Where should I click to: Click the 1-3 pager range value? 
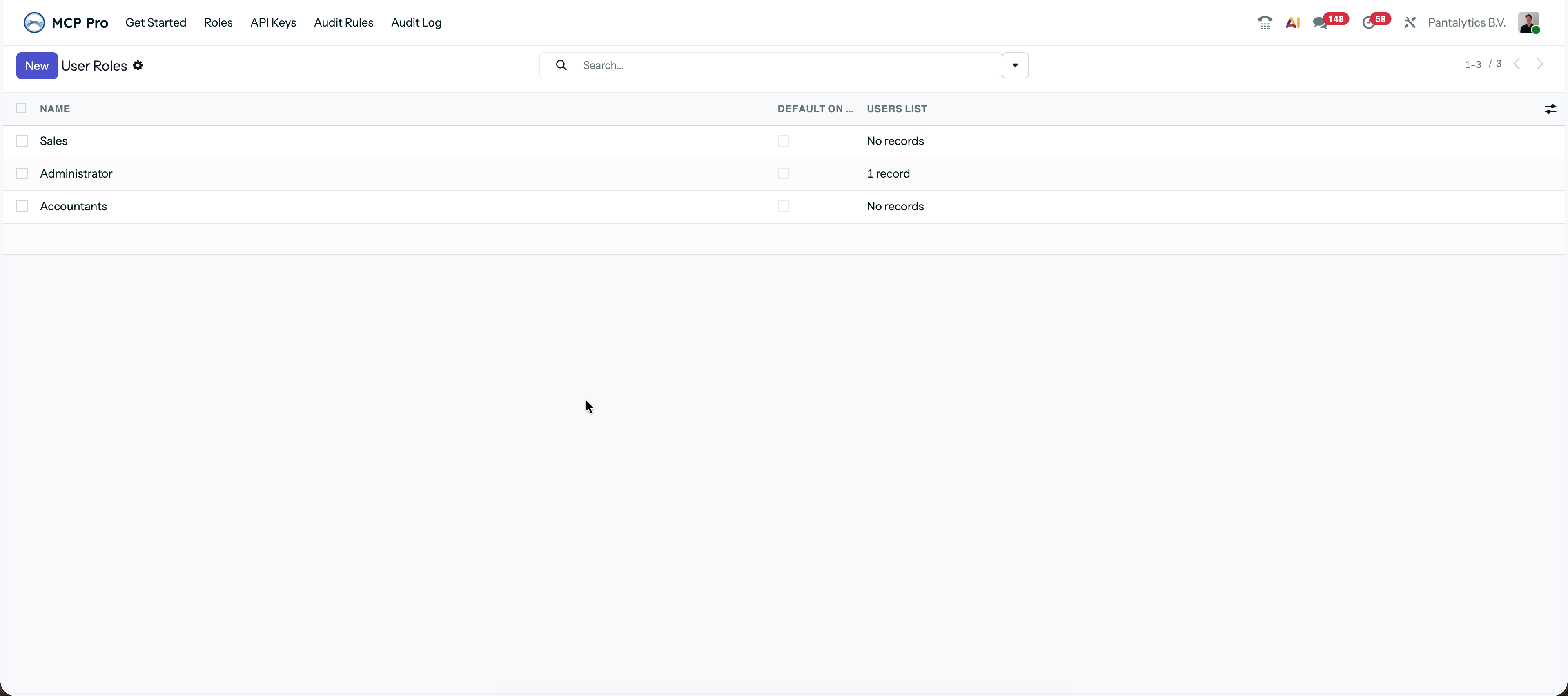tap(1472, 64)
